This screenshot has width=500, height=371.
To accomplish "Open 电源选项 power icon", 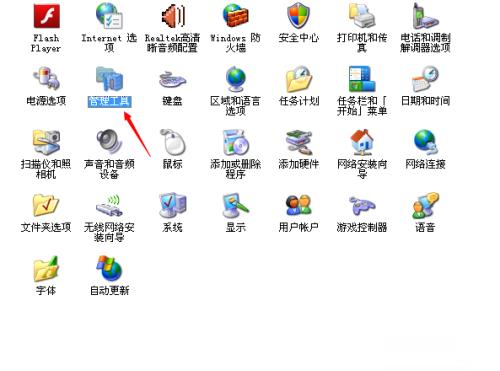I will [46, 78].
